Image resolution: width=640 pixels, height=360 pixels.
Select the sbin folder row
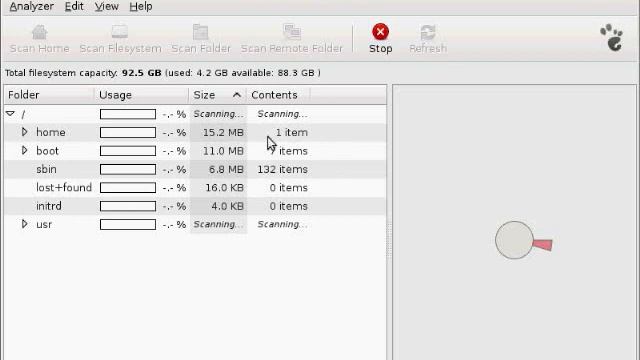coord(195,169)
